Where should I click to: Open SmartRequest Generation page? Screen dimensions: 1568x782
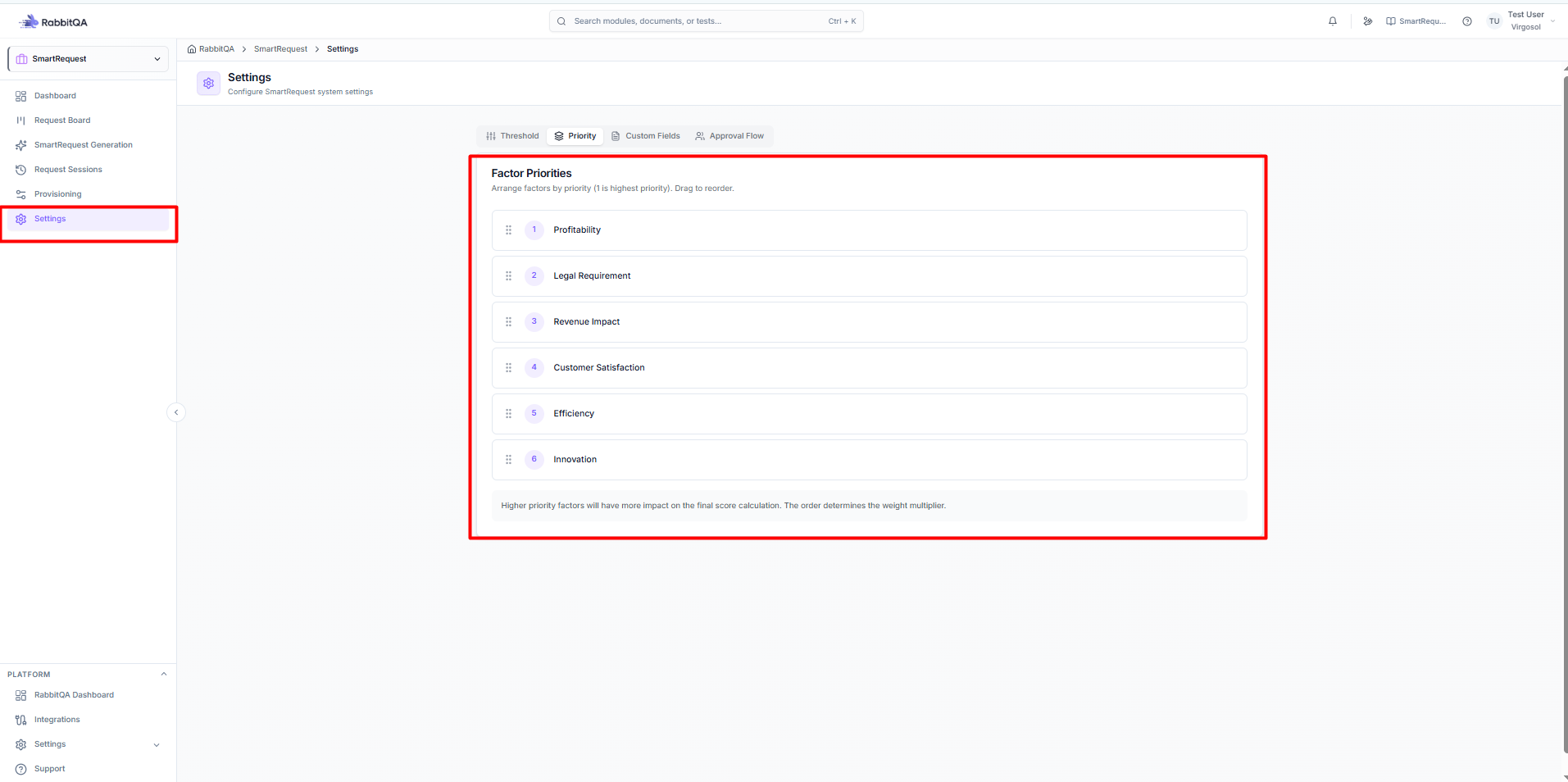89,145
